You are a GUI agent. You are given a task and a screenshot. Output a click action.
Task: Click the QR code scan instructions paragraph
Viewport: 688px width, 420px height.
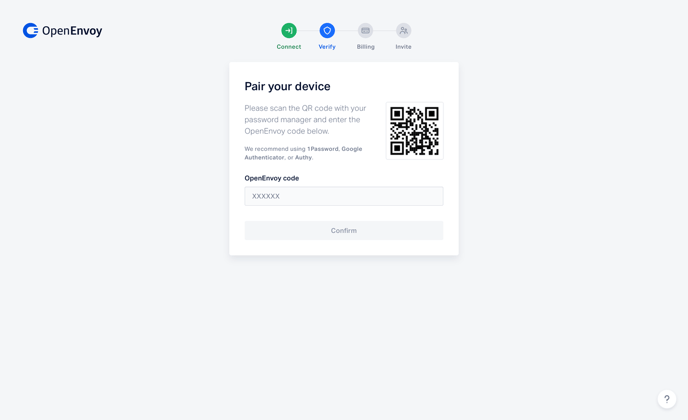[x=305, y=119]
